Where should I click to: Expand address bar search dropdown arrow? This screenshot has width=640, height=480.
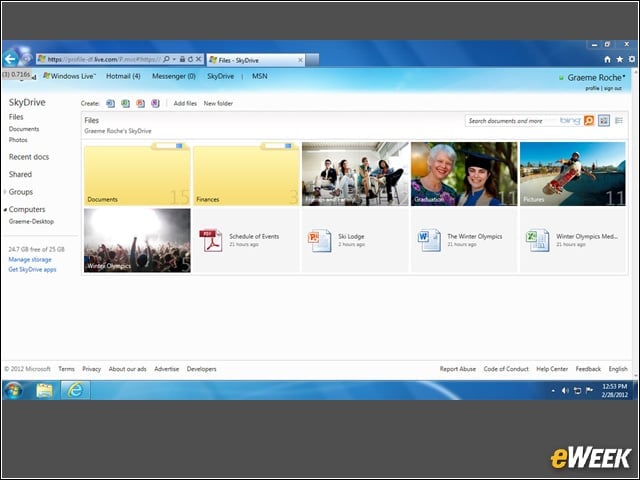coord(174,60)
